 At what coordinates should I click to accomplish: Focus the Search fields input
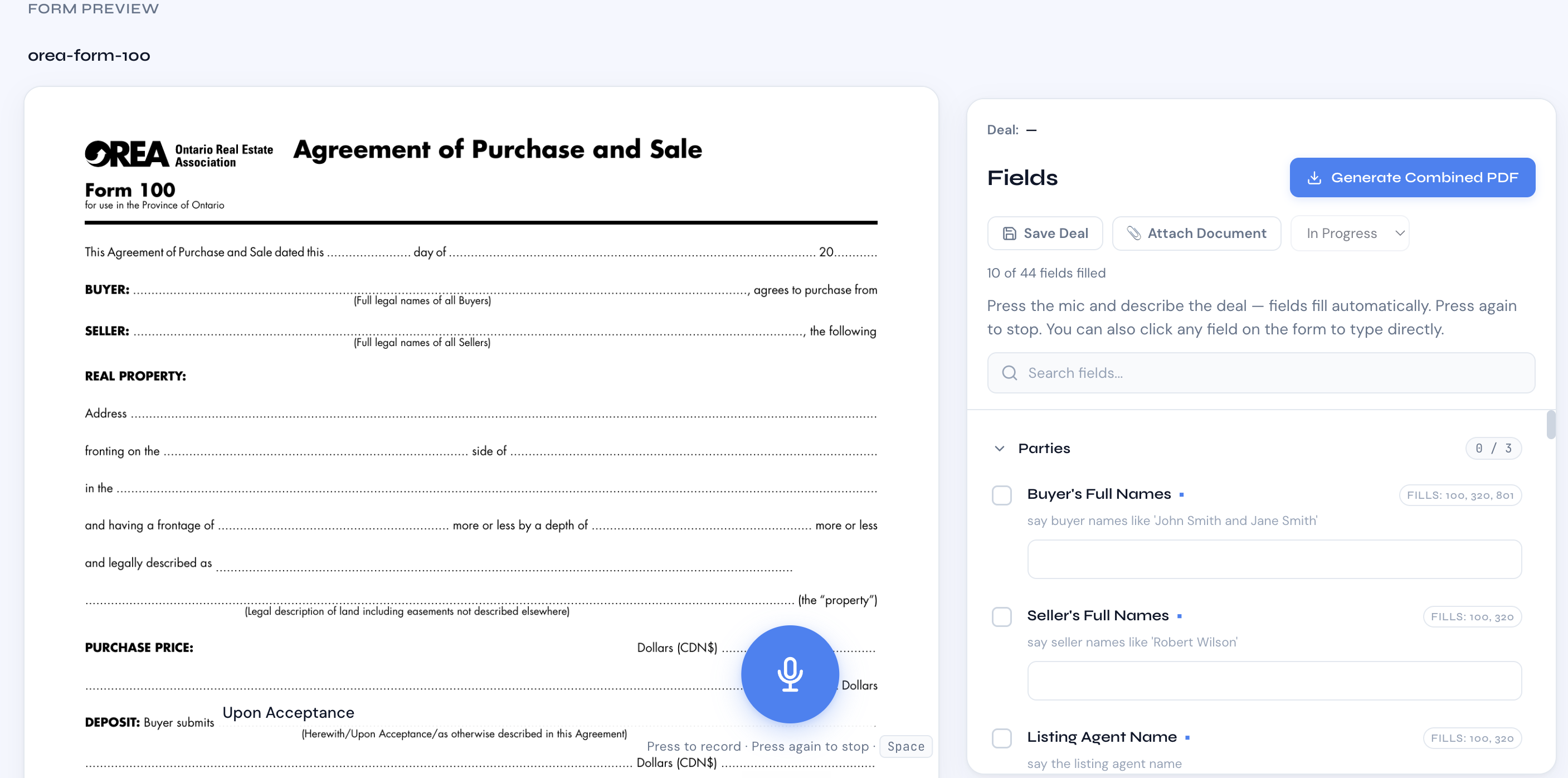click(x=1260, y=373)
